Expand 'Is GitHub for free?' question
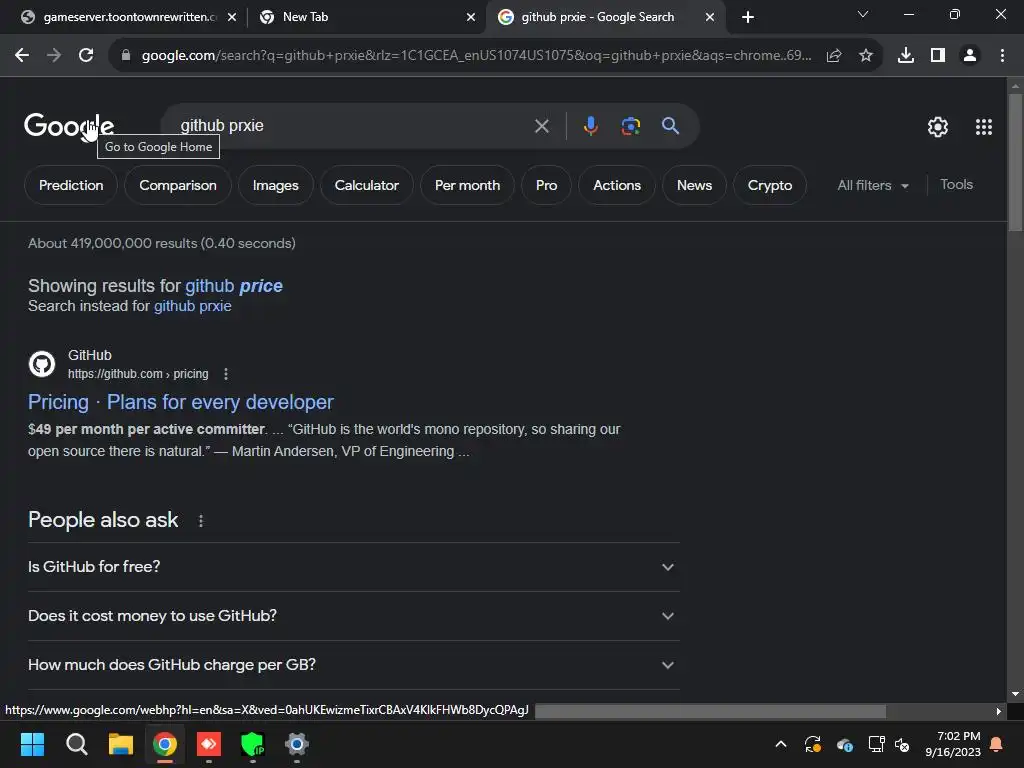Viewport: 1024px width, 768px height. tap(353, 567)
